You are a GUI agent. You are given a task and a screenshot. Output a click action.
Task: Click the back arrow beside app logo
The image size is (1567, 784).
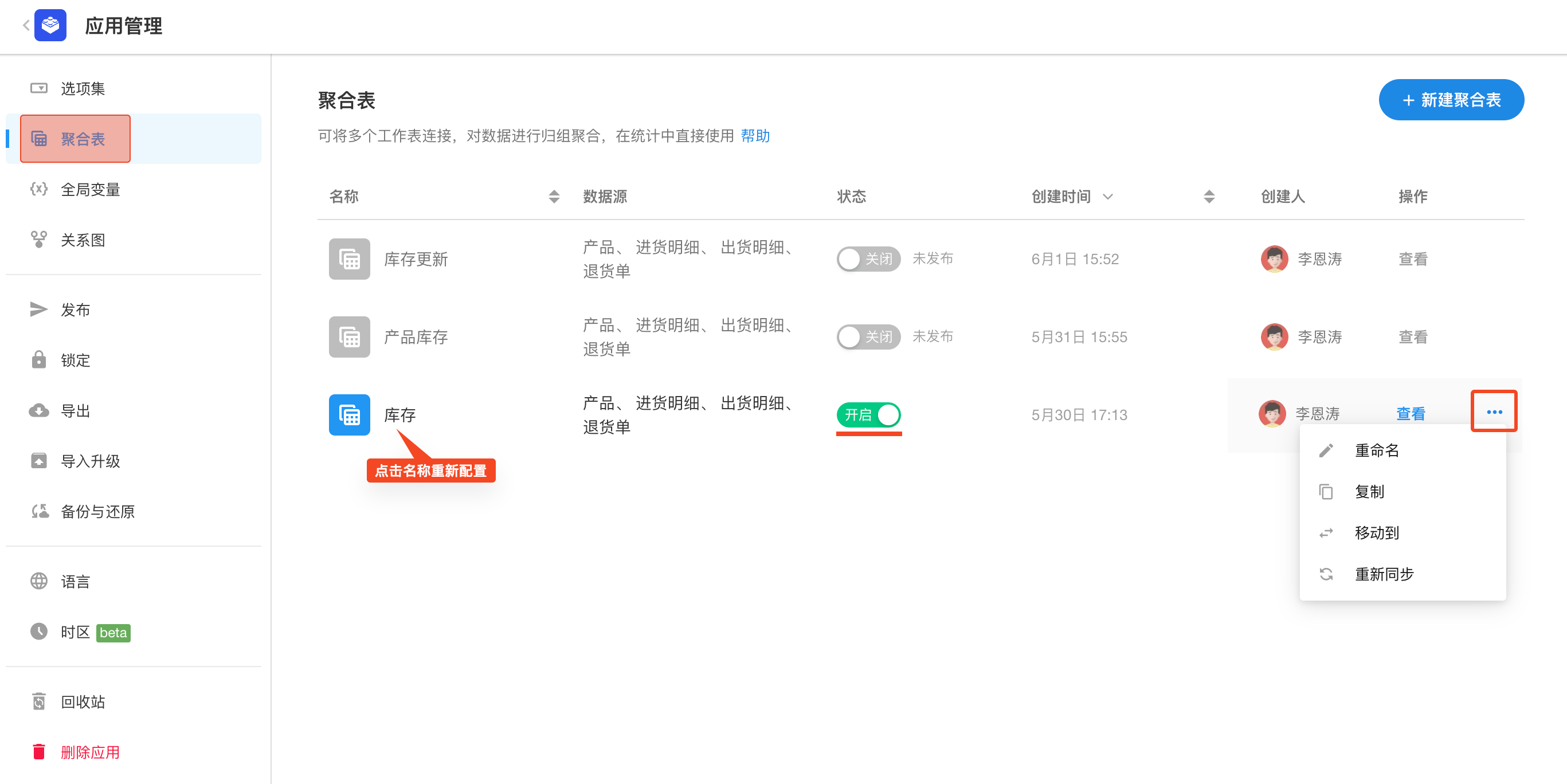[x=26, y=26]
